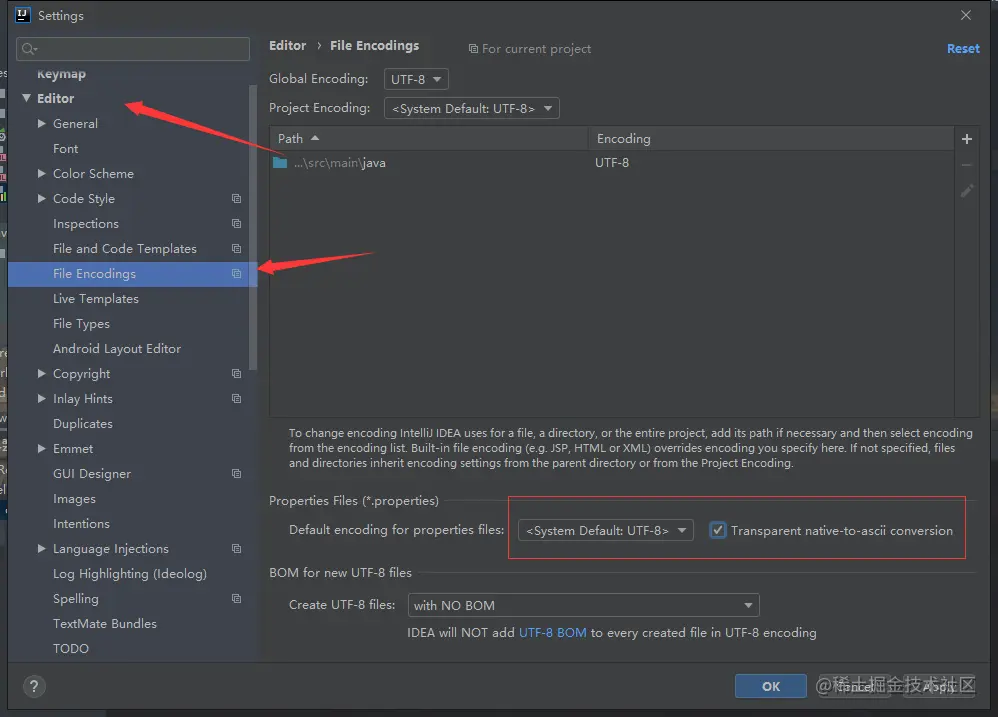Screen dimensions: 998x717
Task: Click project-level icon beside Inlay Hints
Action: (237, 398)
